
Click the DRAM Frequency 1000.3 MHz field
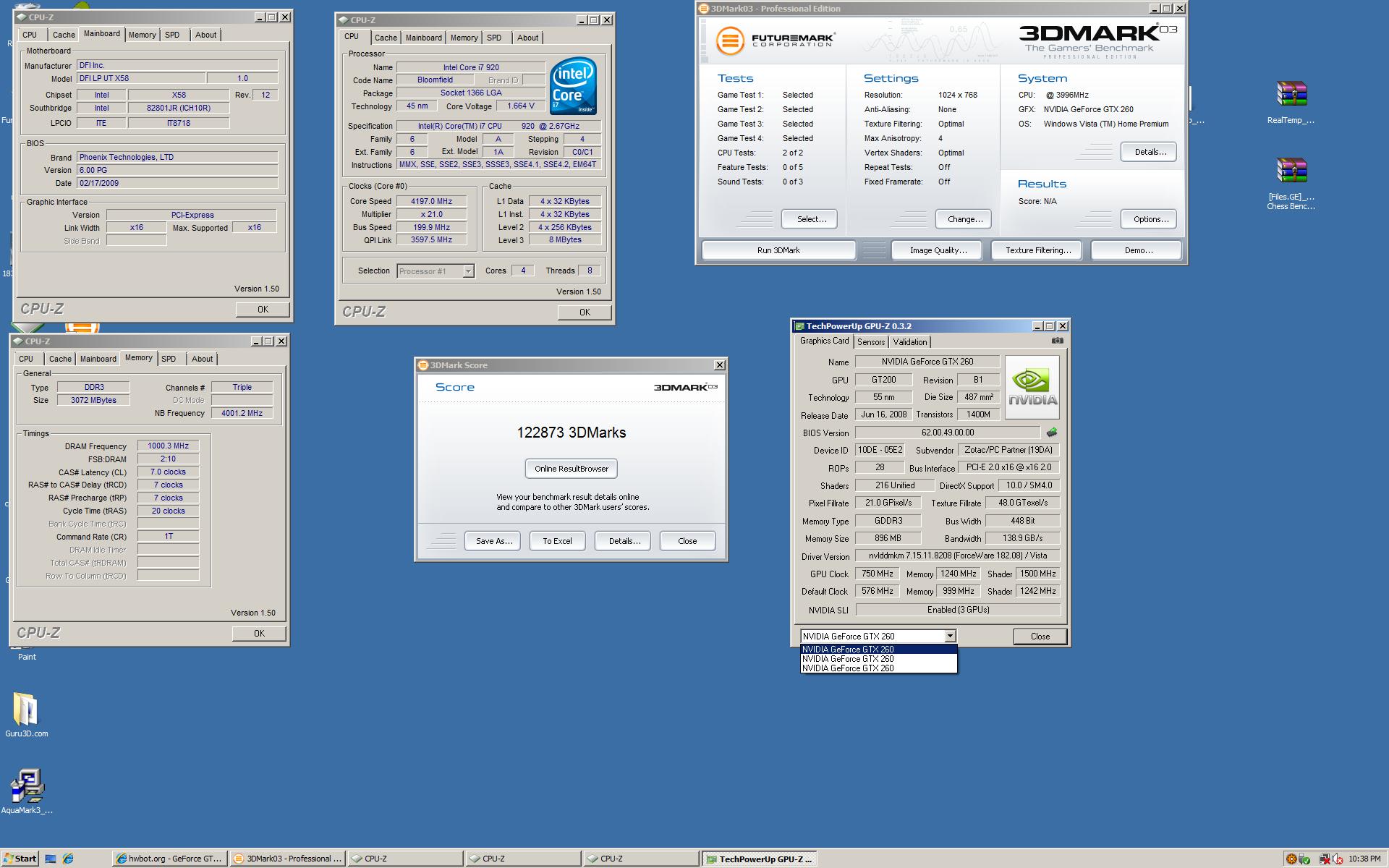click(x=168, y=446)
